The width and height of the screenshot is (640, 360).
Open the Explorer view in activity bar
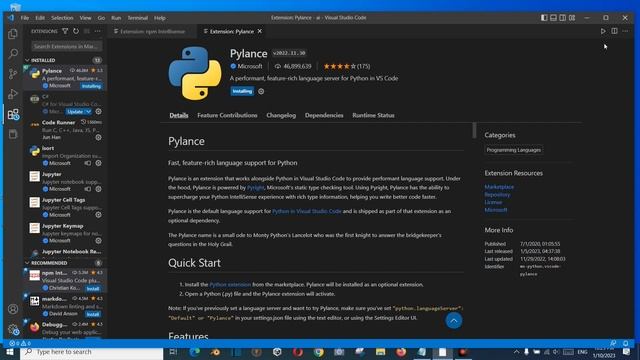click(13, 34)
